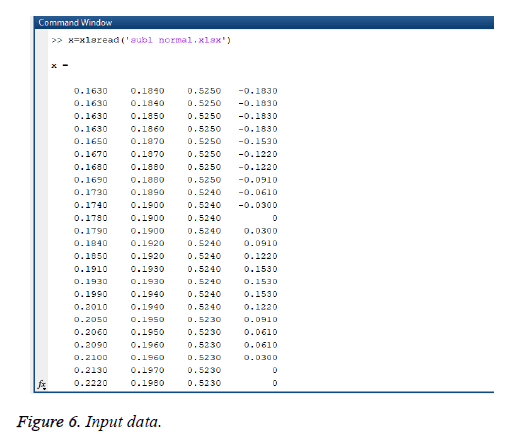Select the value 0.2060
This screenshot has height=437, width=515.
click(x=91, y=332)
